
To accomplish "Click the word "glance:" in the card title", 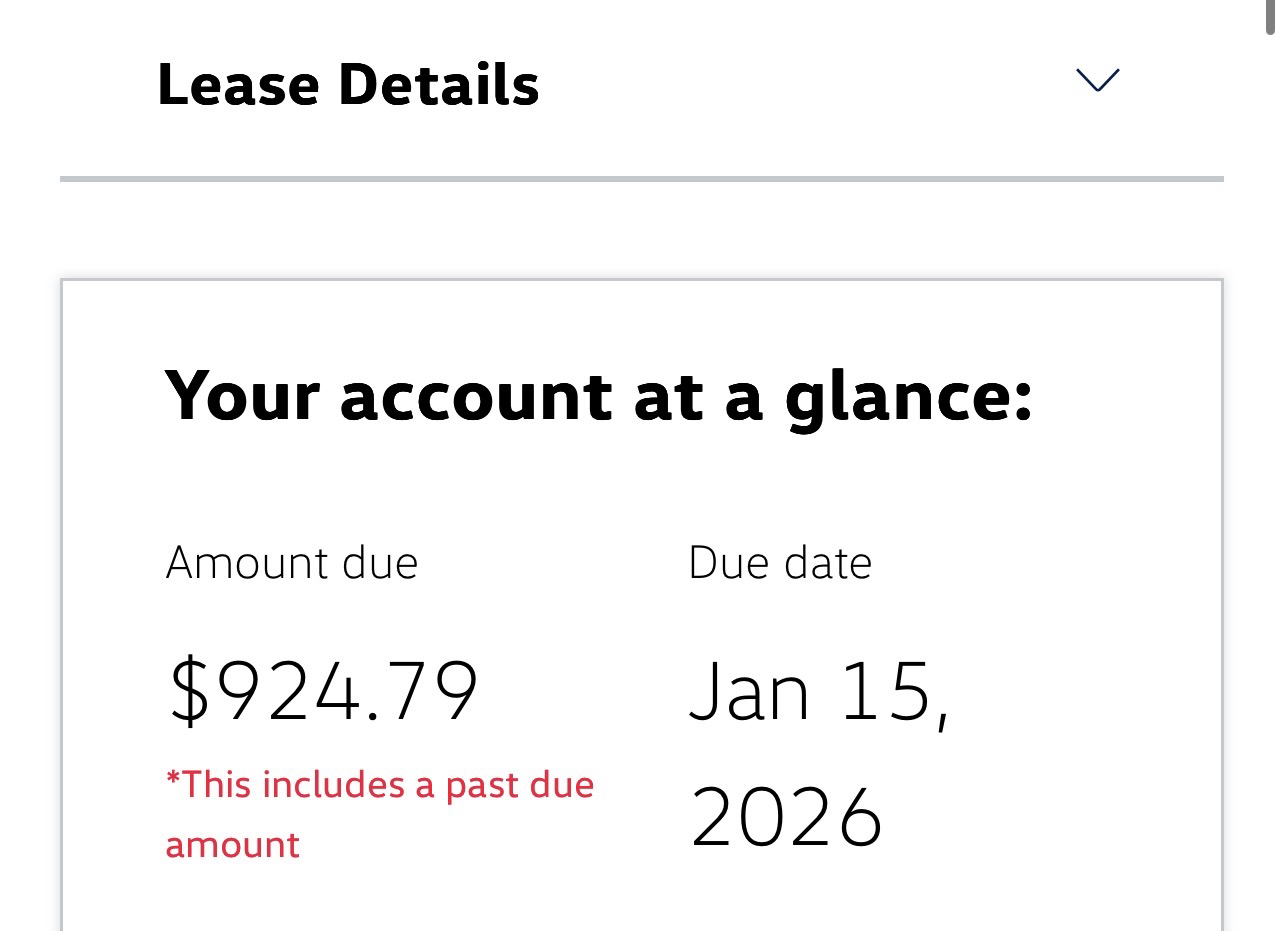I will 908,396.
